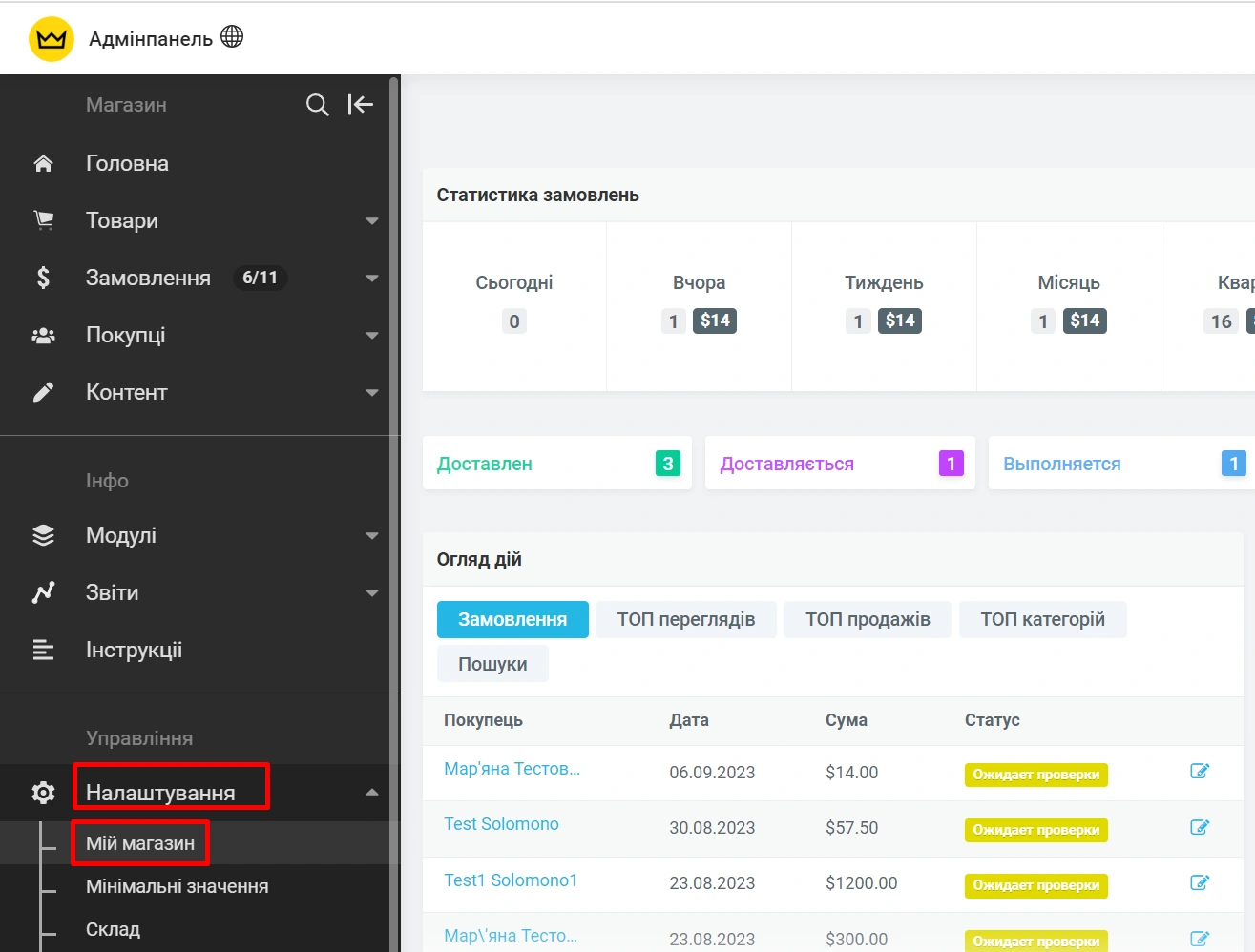Click the shopping cart icon beside Товари
Viewport: 1255px width, 952px height.
click(x=43, y=220)
